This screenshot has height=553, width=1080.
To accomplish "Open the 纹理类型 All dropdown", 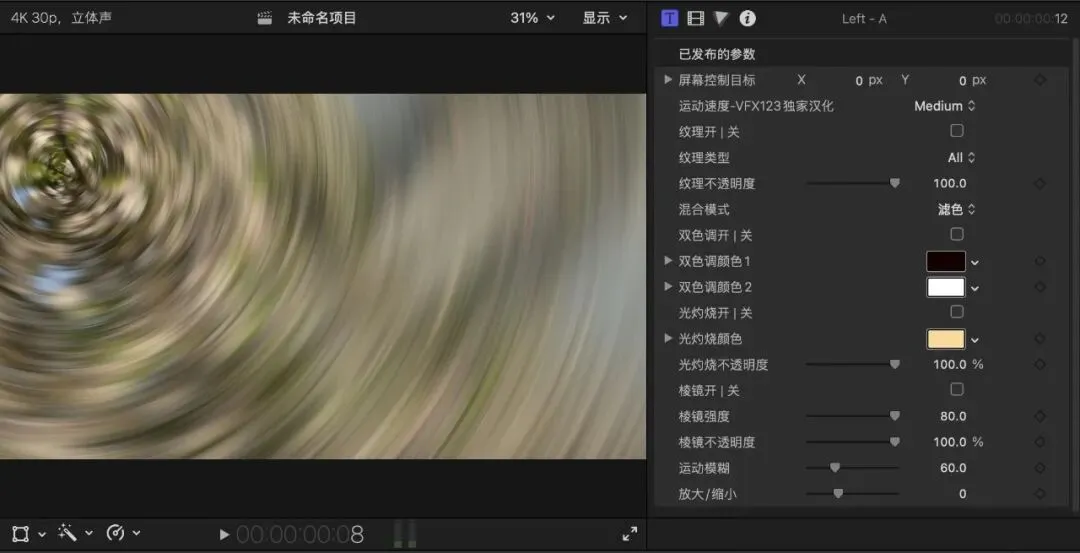I will coord(962,158).
